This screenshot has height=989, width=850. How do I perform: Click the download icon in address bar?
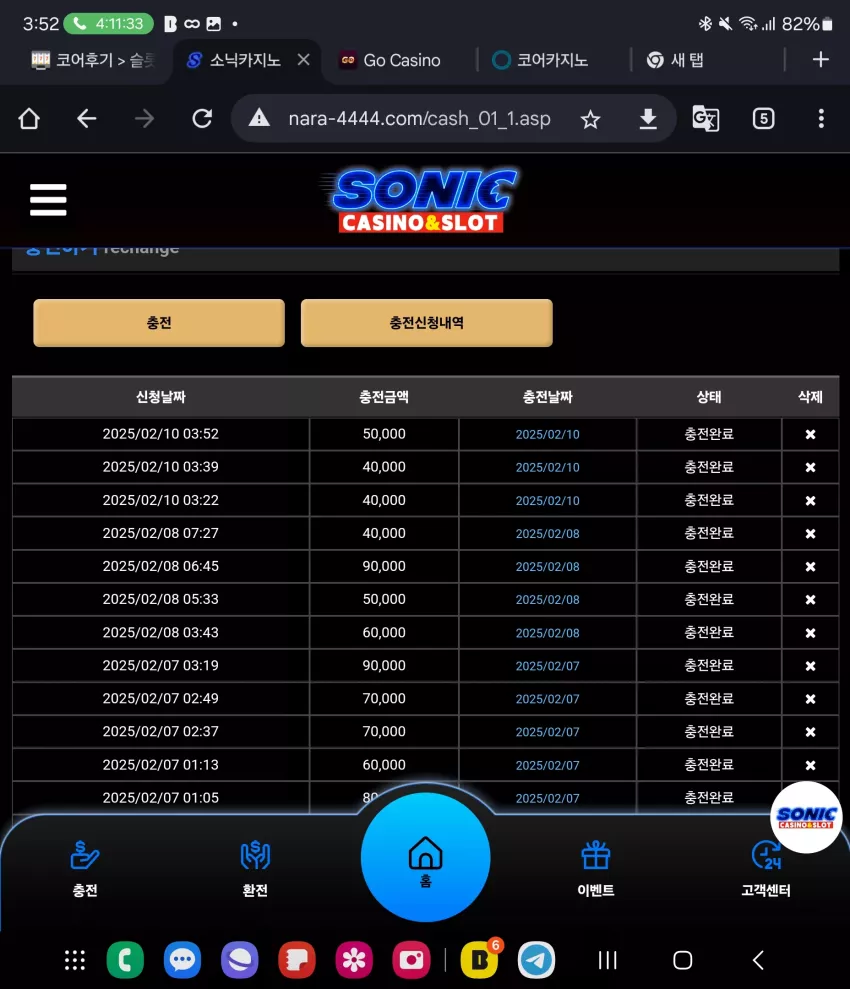point(648,119)
